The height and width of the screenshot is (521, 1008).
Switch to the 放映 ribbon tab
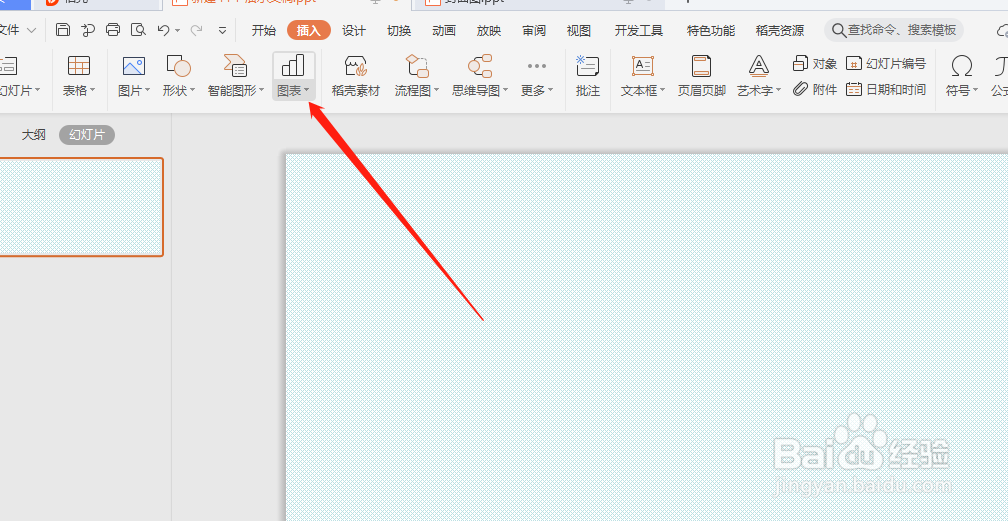pyautogui.click(x=489, y=30)
